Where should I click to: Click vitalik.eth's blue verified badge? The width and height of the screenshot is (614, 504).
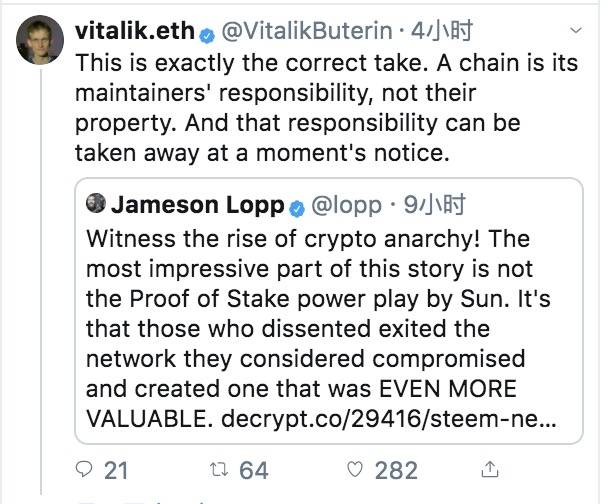(206, 31)
